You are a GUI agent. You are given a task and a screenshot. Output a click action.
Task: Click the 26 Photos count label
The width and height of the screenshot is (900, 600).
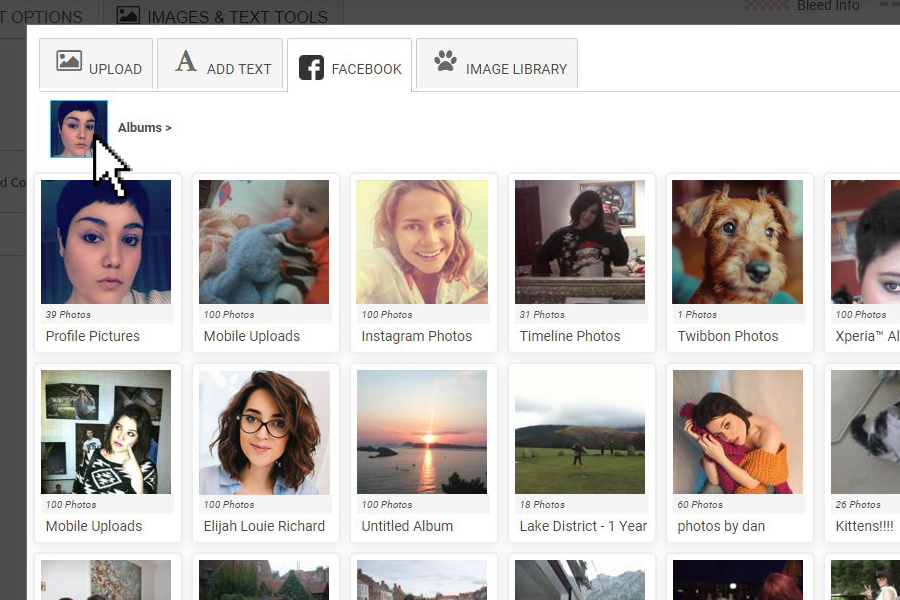pyautogui.click(x=858, y=505)
